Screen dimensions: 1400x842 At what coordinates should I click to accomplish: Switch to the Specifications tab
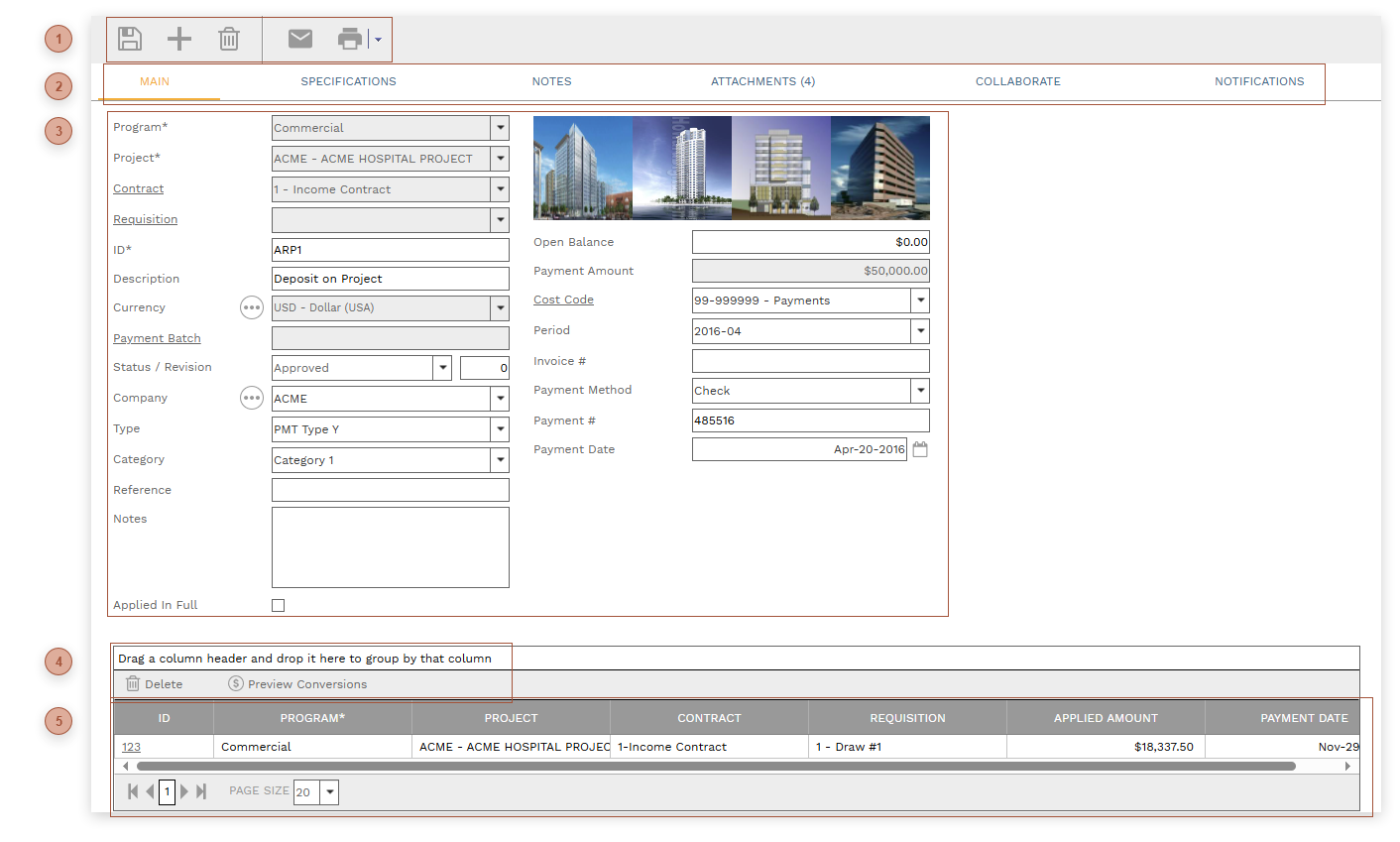pyautogui.click(x=348, y=81)
